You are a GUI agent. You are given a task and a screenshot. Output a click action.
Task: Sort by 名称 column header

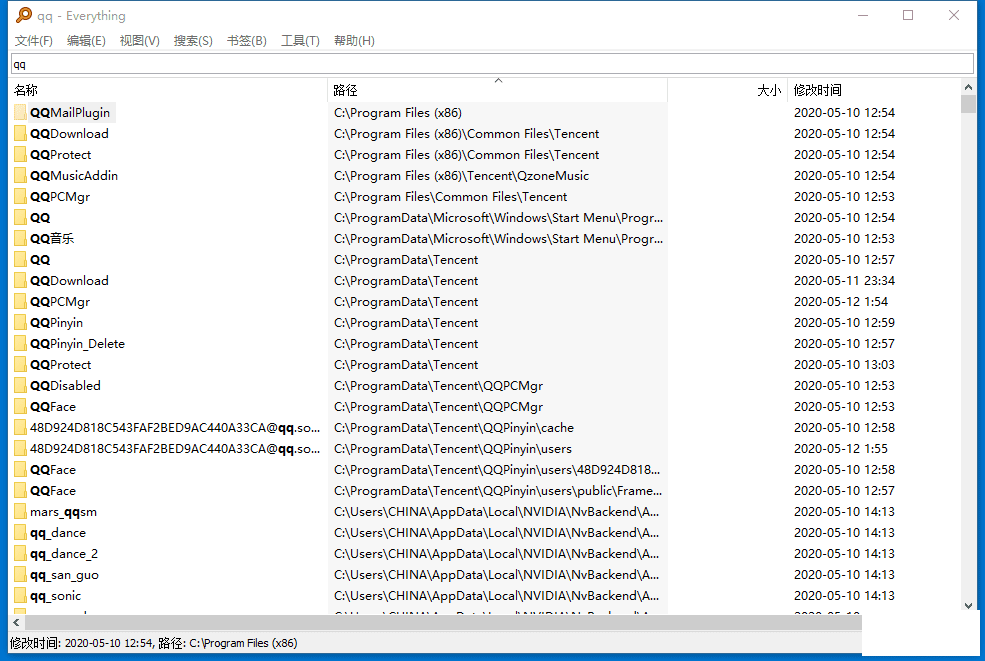168,90
